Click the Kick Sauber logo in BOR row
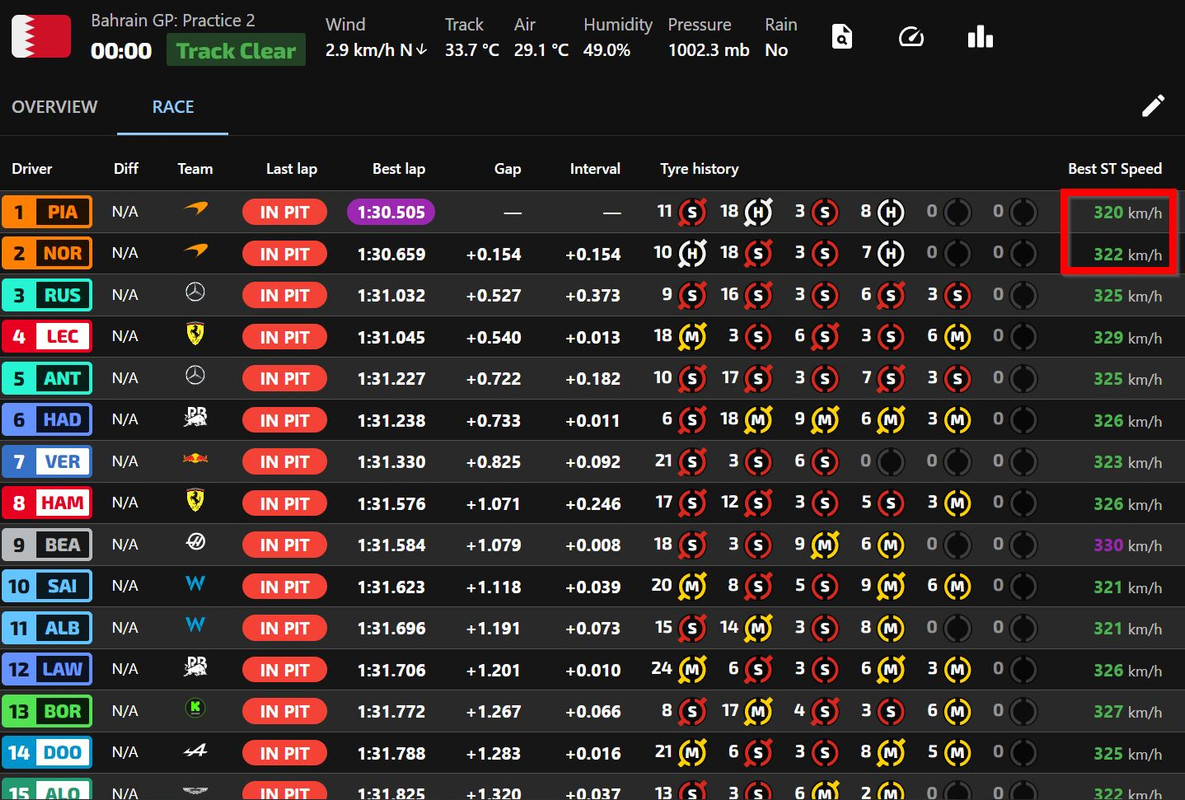This screenshot has width=1185, height=800. (195, 707)
